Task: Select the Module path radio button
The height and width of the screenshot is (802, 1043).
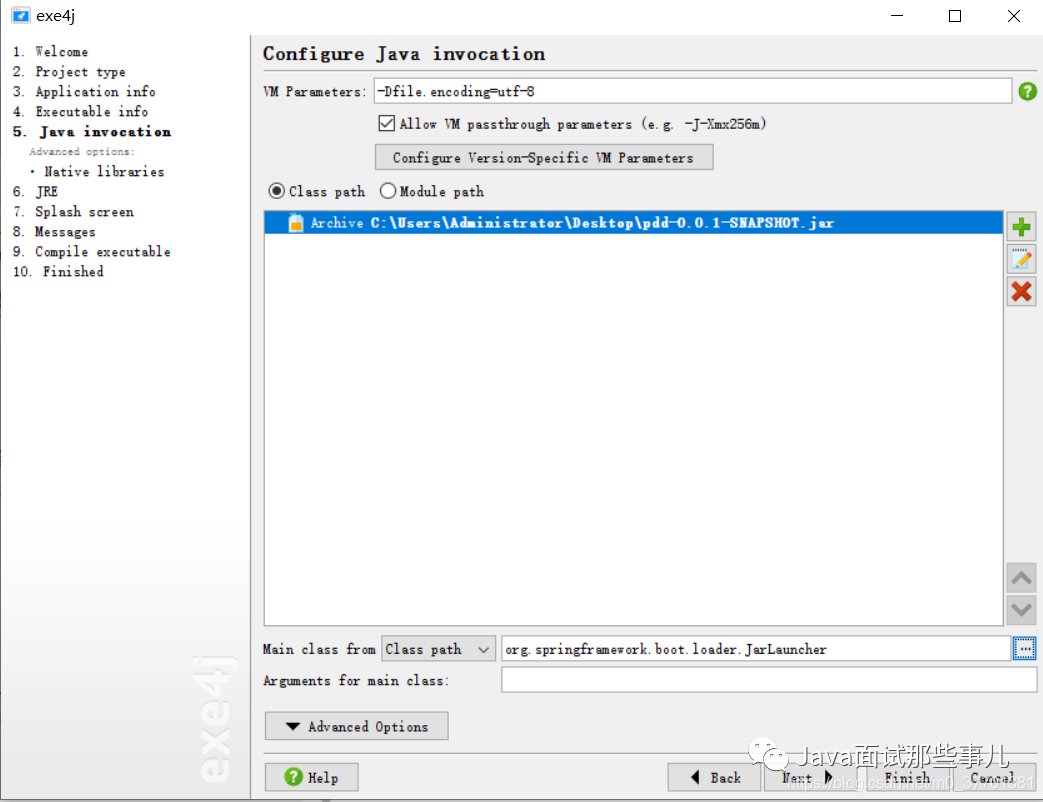Action: tap(388, 191)
